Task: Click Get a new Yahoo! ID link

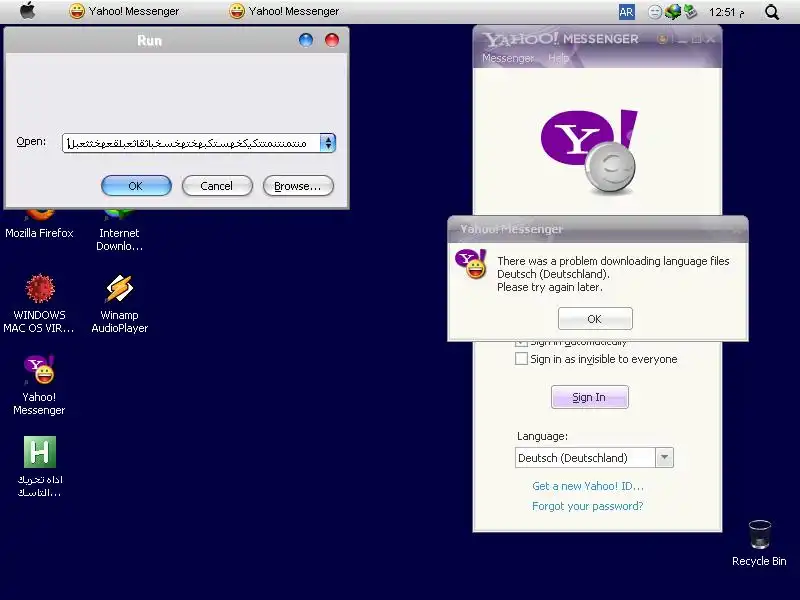Action: [588, 486]
